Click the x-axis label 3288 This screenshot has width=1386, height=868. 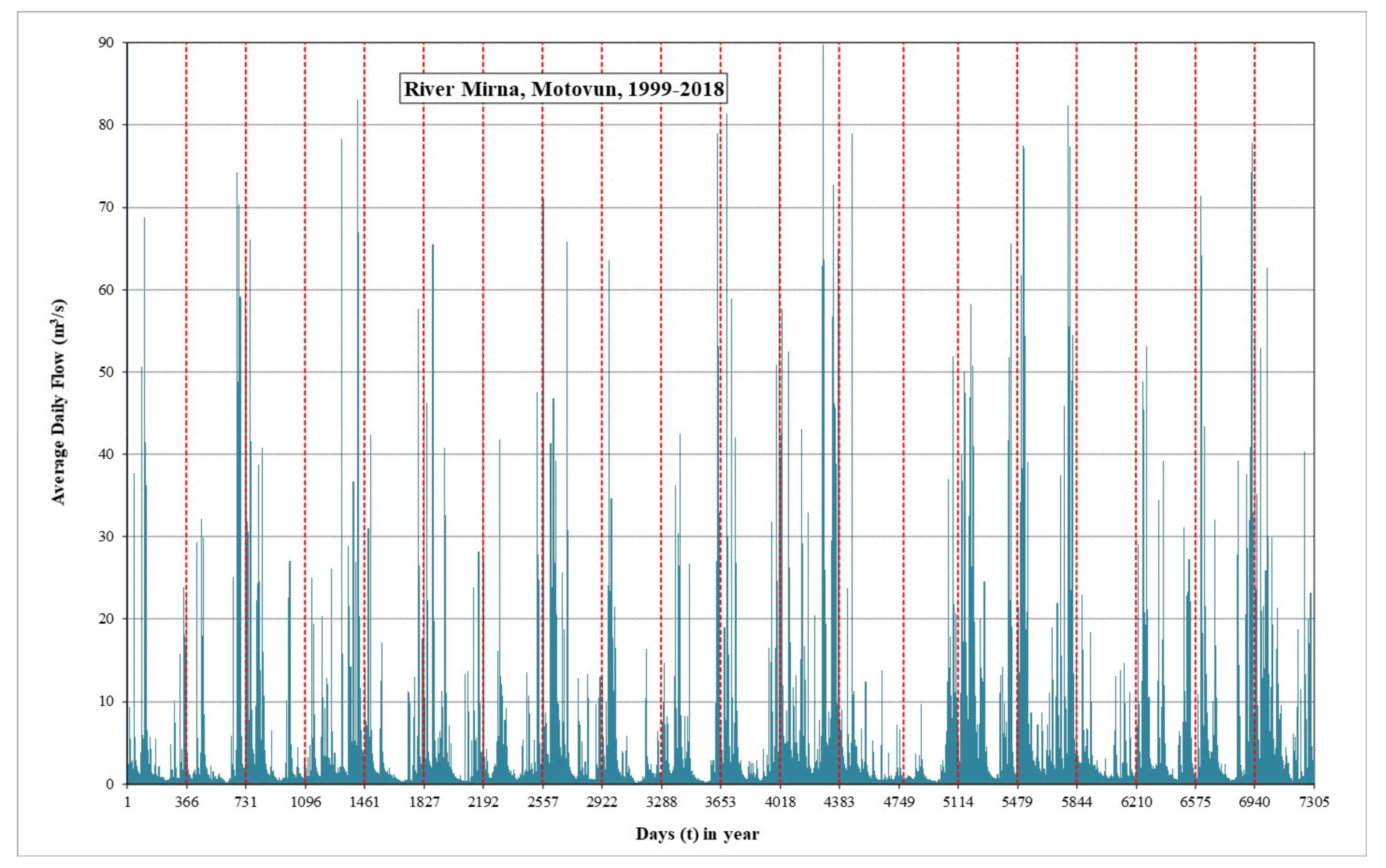coord(661,802)
